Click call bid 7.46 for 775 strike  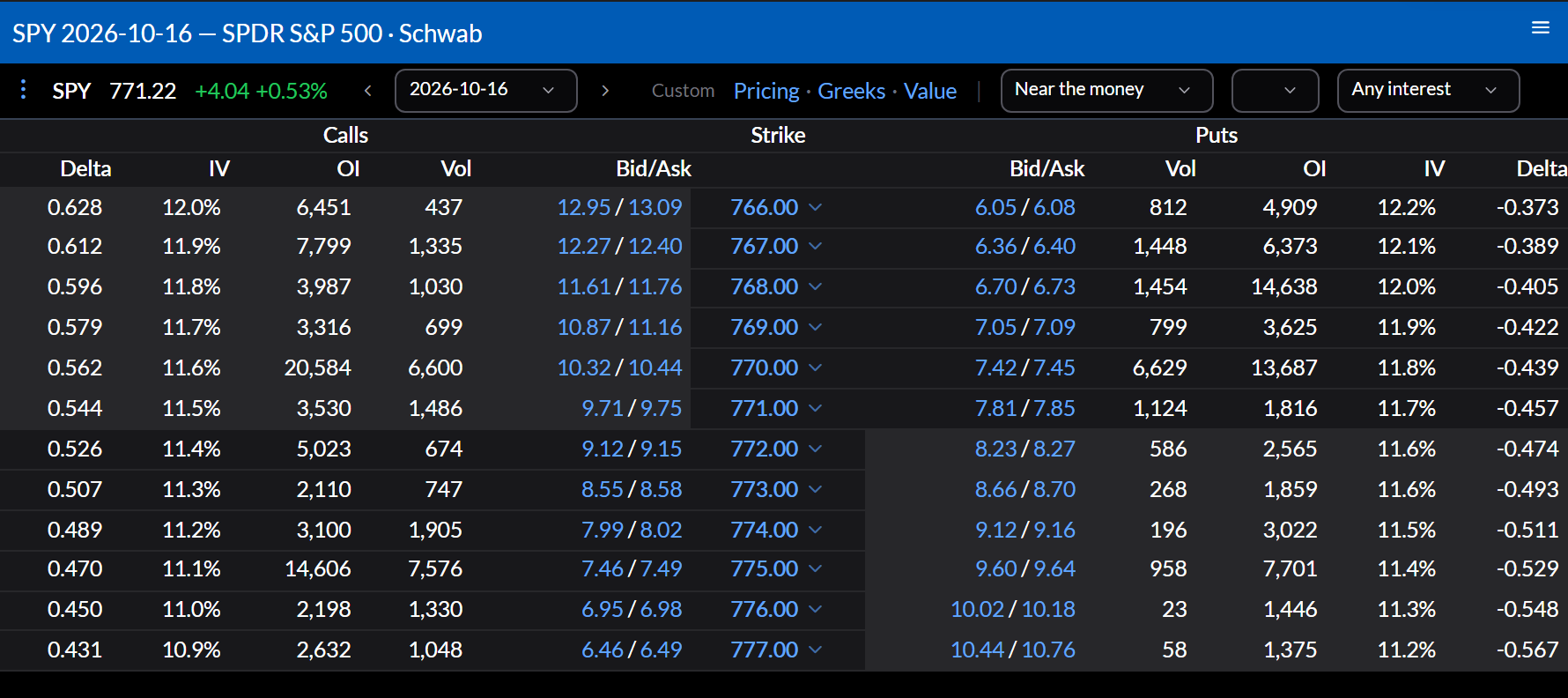pos(603,568)
